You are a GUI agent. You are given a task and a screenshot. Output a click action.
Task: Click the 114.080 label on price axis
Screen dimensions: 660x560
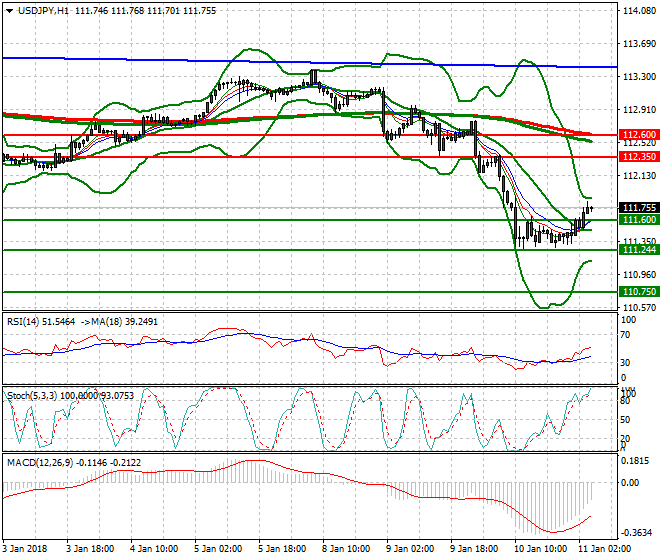tap(638, 11)
